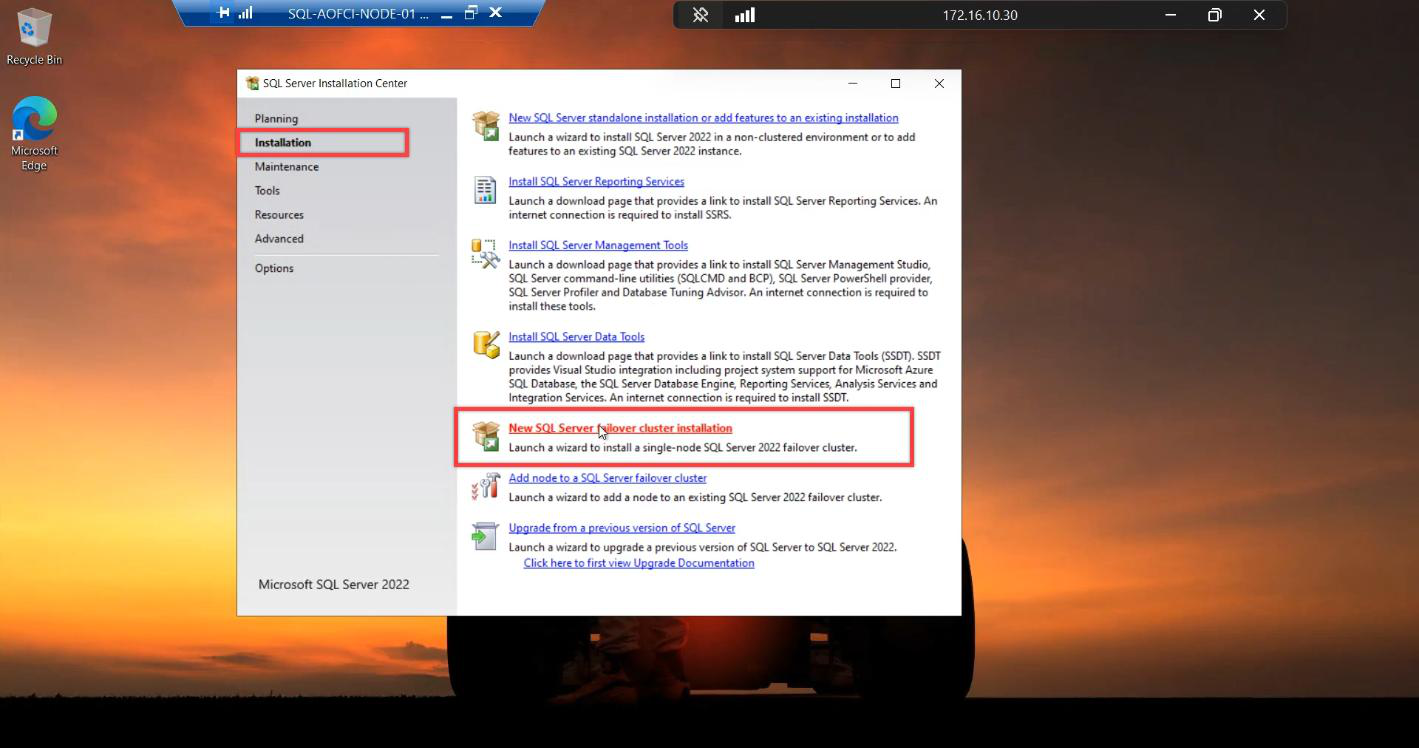The image size is (1419, 748).
Task: Click the Add node tools icon
Action: (485, 486)
